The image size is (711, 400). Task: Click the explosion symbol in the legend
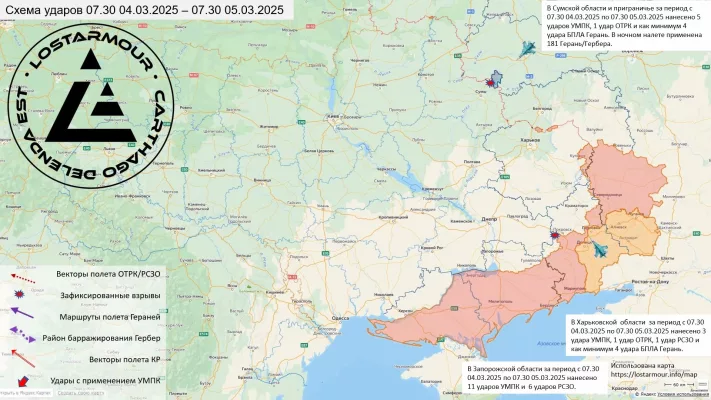(x=21, y=295)
